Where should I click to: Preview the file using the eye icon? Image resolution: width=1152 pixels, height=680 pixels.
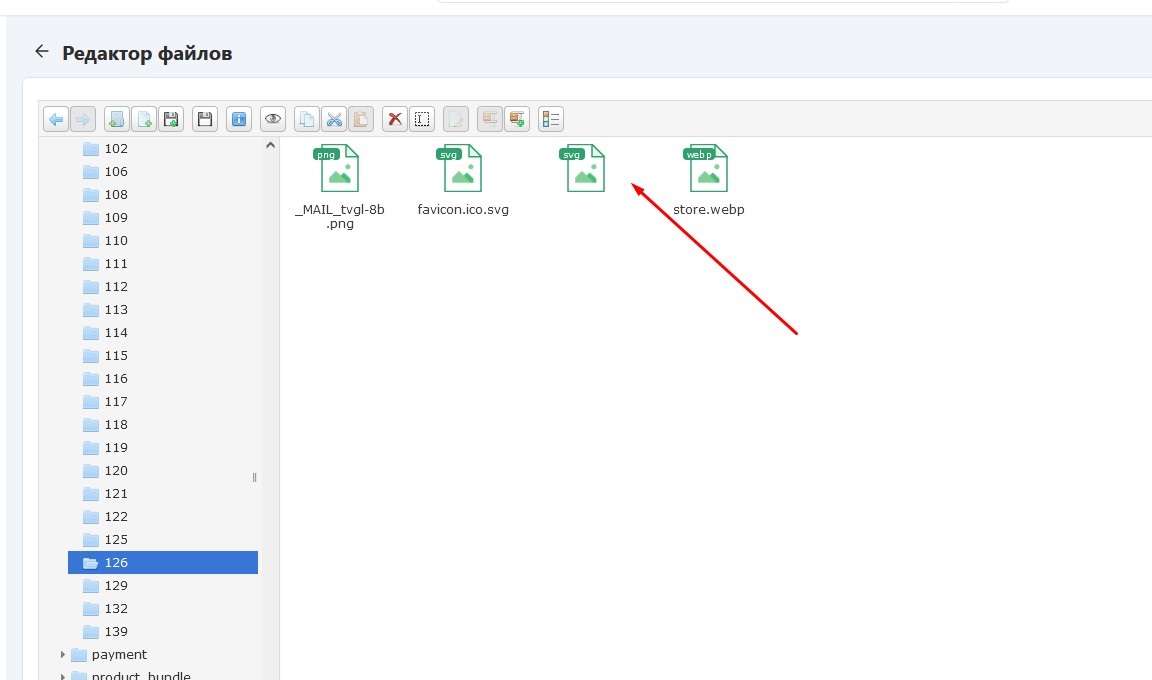coord(273,119)
